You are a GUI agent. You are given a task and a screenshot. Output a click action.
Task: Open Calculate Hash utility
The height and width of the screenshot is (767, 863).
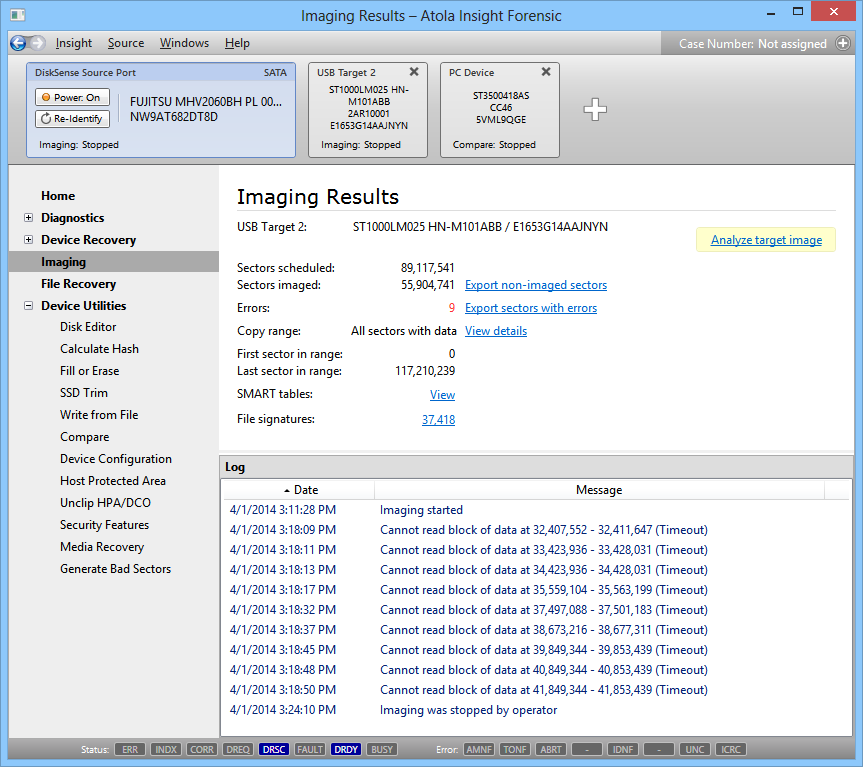point(100,349)
